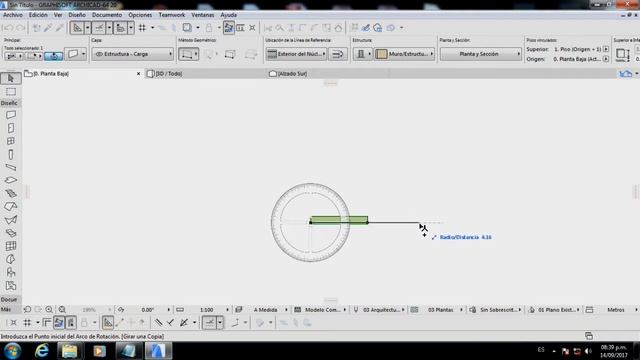Open Internet Explorer from the taskbar
This screenshot has width=640, height=360.
42,351
